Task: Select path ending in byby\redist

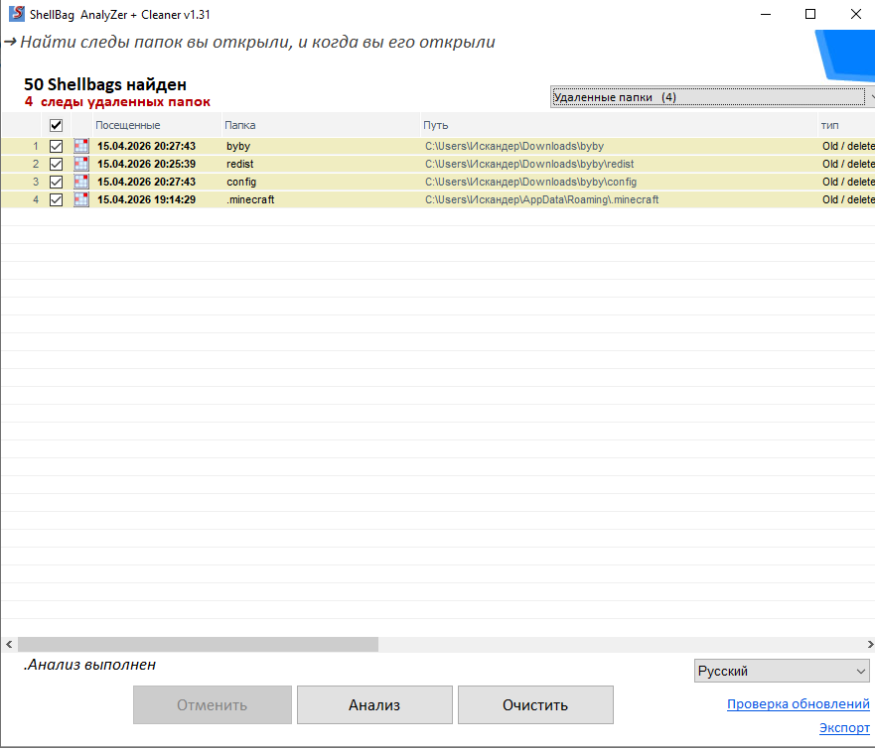Action: click(x=530, y=164)
